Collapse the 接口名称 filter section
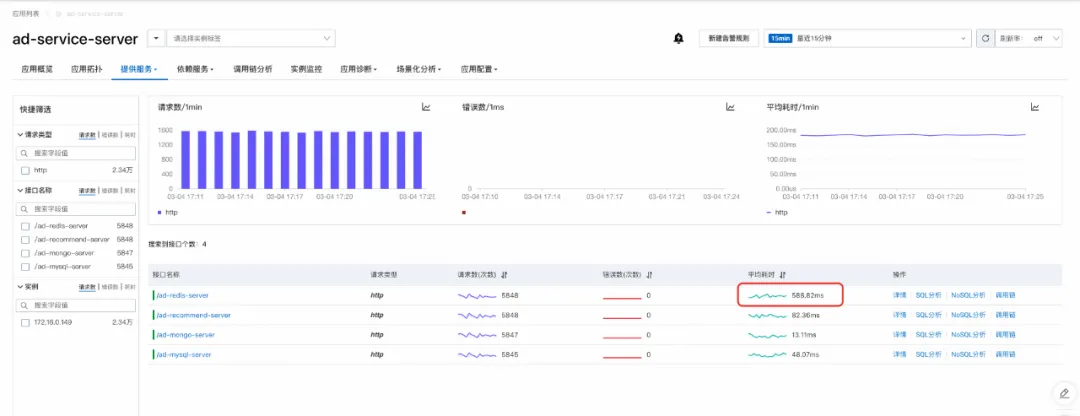The image size is (1080, 416). pyautogui.click(x=20, y=190)
